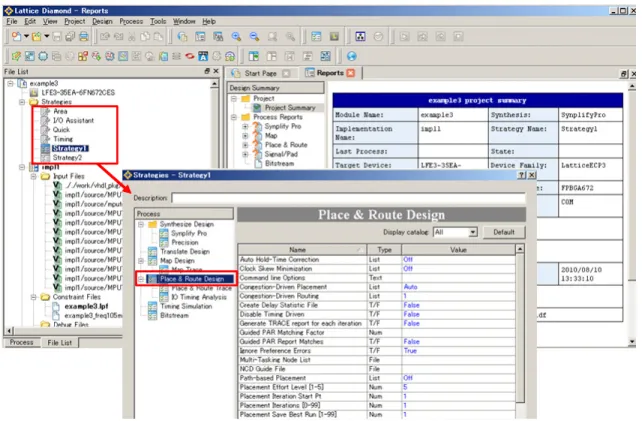Collapse Synthesize Design in Process tree
This screenshot has width=642, height=421.
pyautogui.click(x=141, y=224)
